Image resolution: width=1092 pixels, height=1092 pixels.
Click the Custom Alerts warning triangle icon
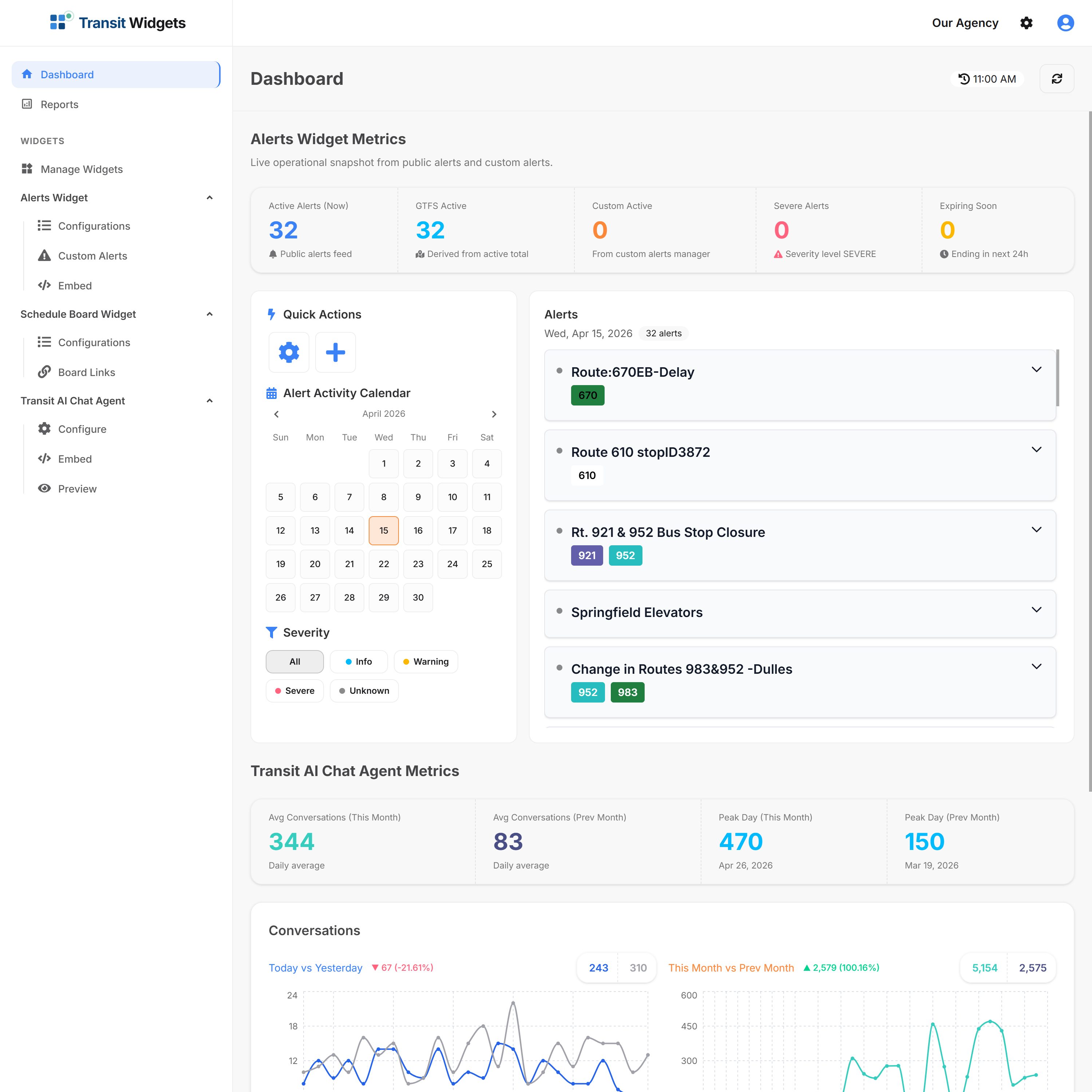(44, 256)
